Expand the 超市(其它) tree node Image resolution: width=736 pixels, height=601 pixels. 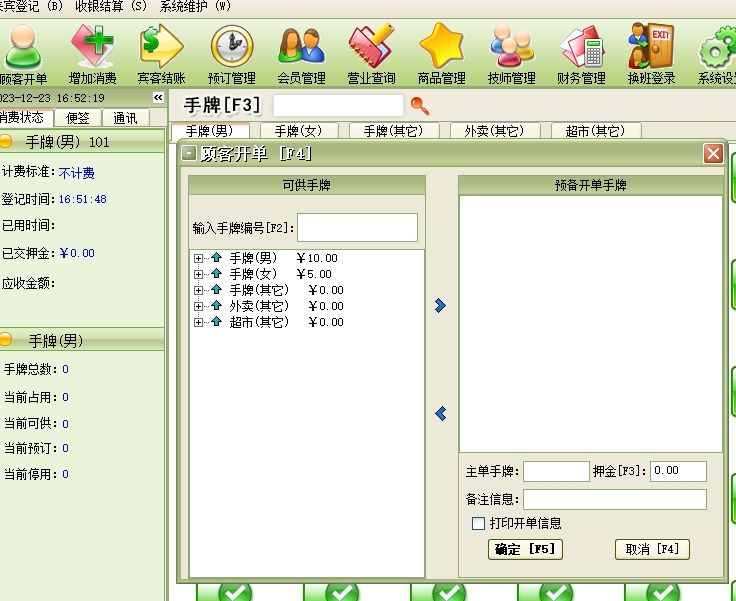pos(198,322)
